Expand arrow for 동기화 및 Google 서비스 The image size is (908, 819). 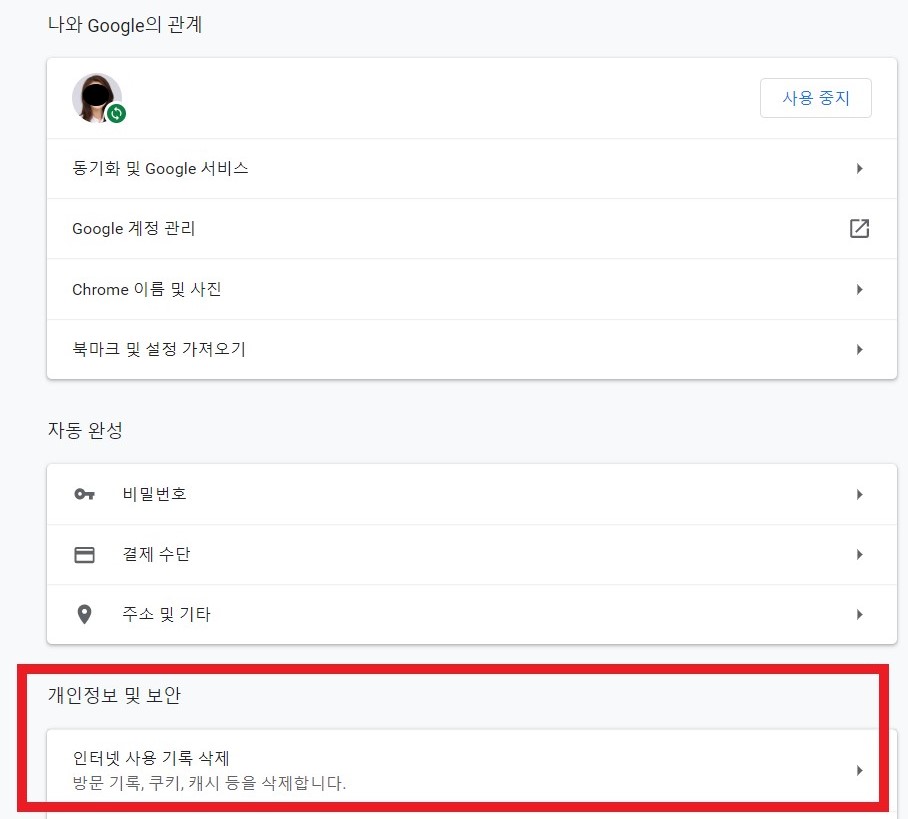coord(859,169)
